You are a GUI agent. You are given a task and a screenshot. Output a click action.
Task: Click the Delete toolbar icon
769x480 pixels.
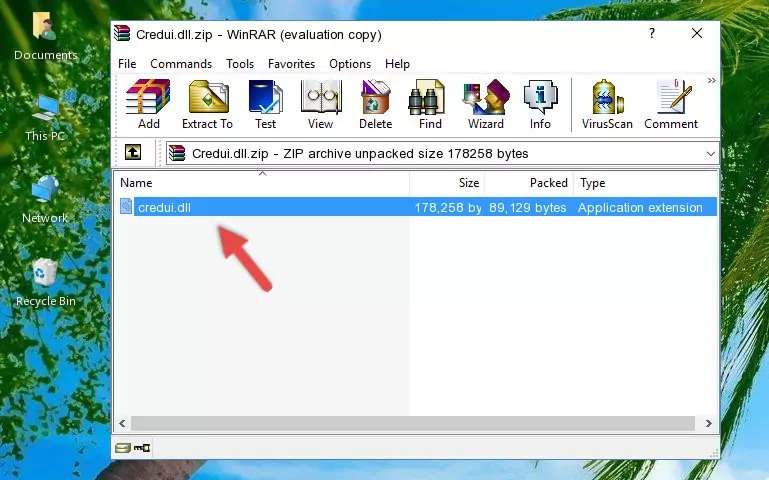[x=375, y=104]
